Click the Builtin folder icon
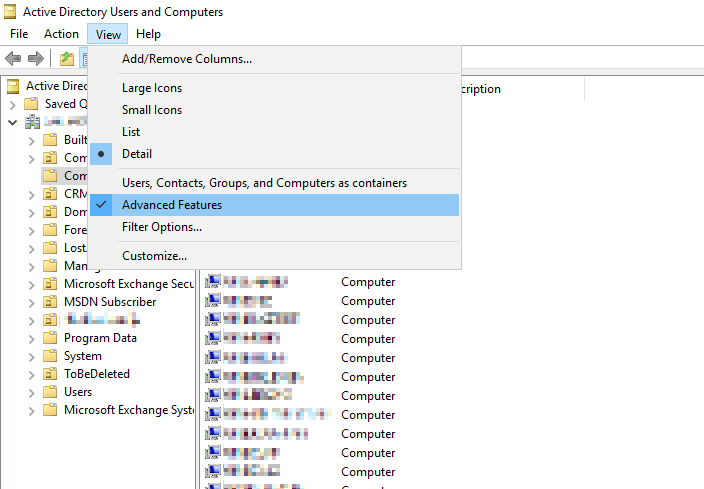Image resolution: width=704 pixels, height=489 pixels. coord(50,140)
